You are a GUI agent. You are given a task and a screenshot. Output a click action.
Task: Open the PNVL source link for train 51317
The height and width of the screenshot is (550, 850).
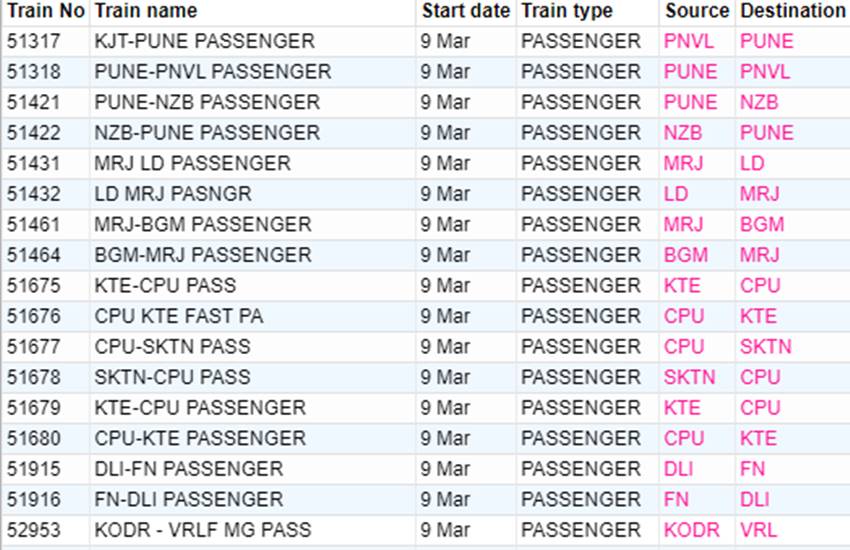688,41
